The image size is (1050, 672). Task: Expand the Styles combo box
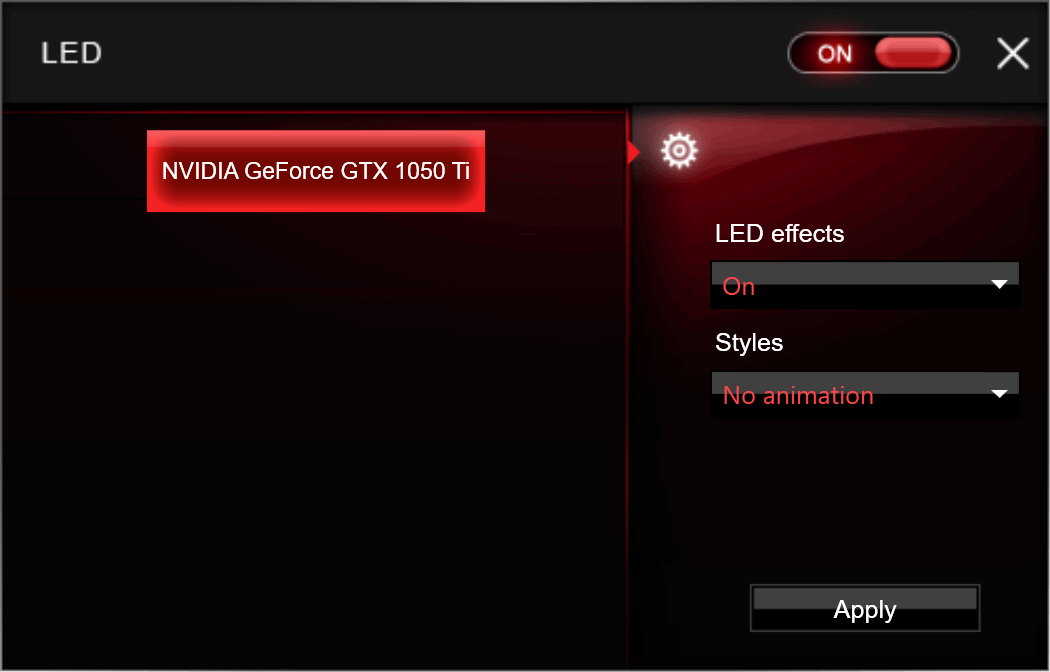coord(865,394)
